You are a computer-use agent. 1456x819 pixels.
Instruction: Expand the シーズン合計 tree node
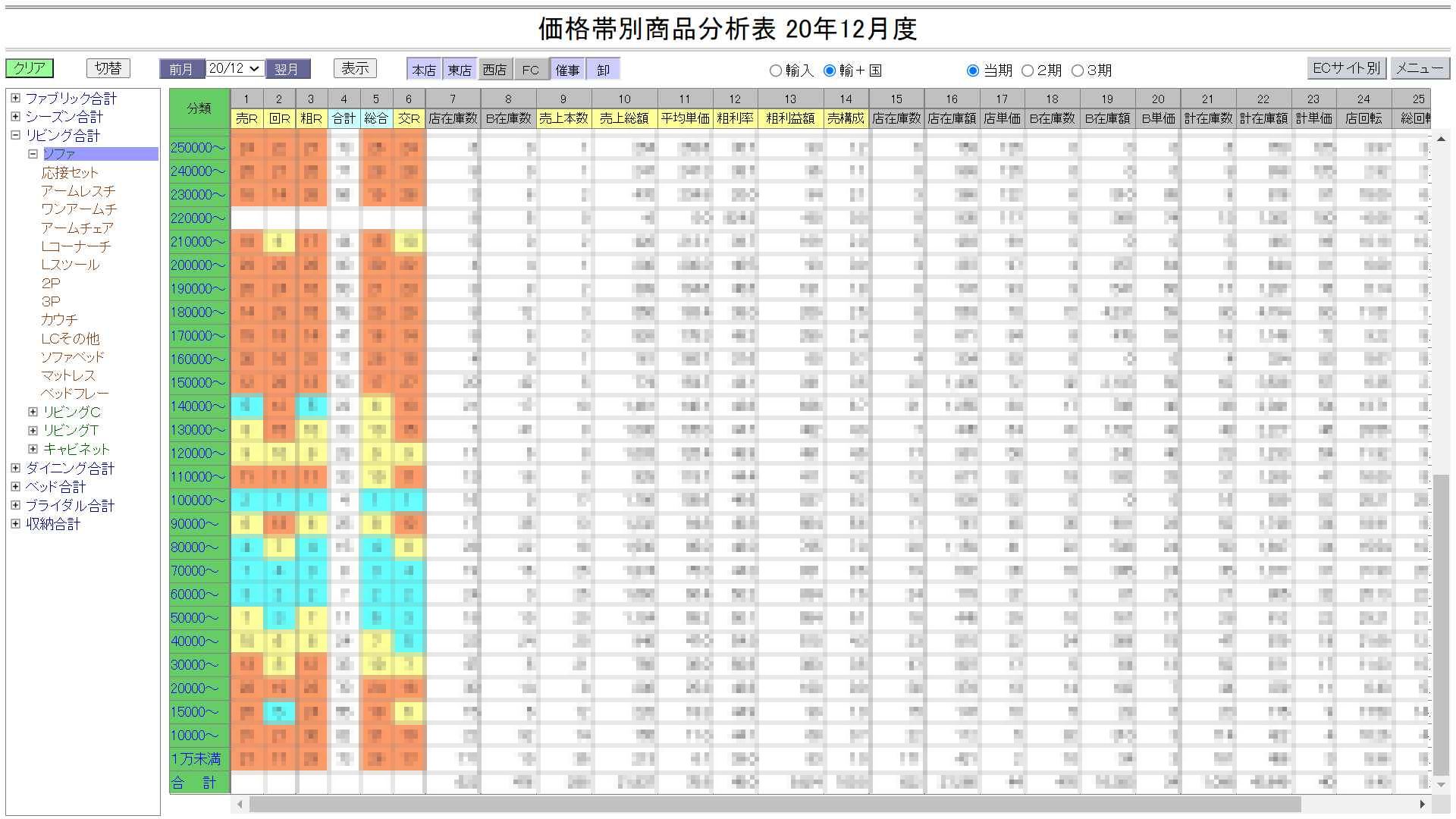tap(15, 116)
